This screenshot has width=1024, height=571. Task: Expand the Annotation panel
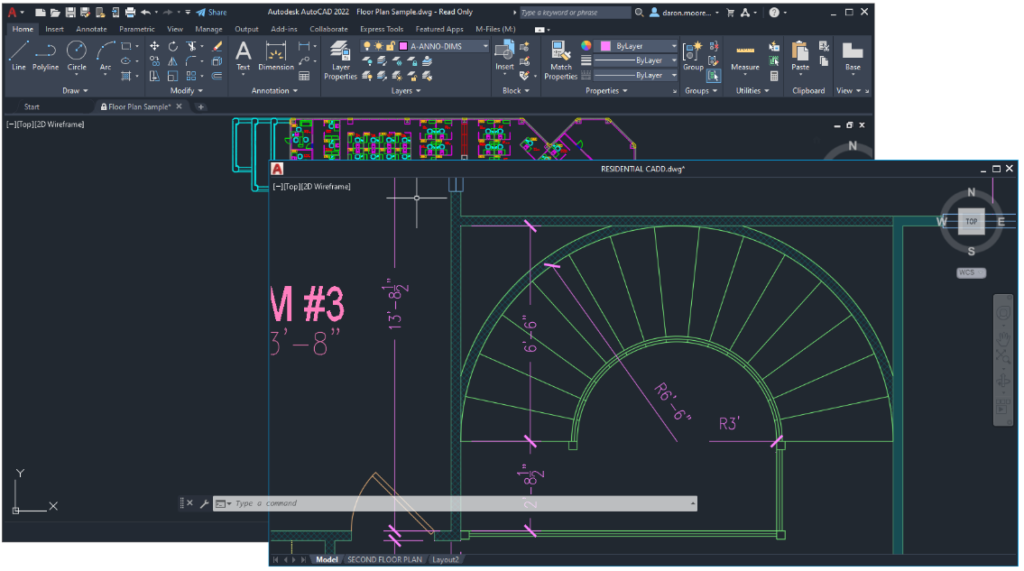[x=274, y=91]
